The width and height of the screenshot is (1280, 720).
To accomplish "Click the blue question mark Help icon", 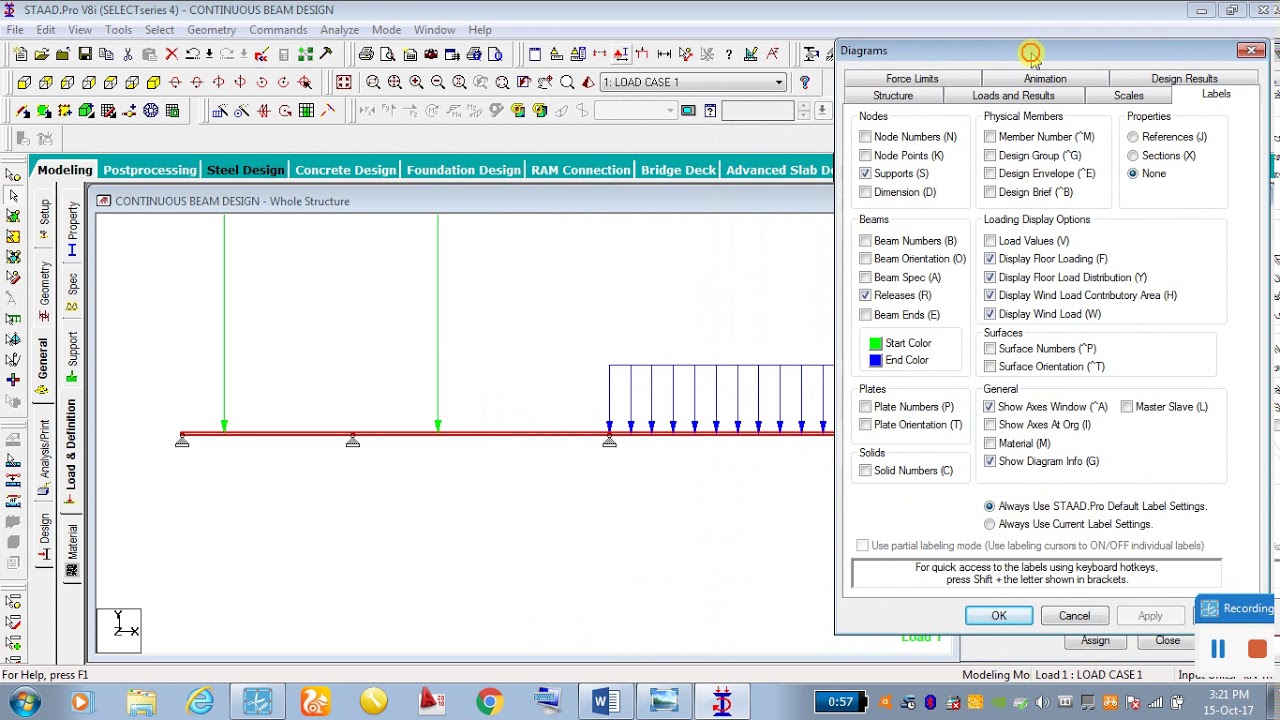I will [x=804, y=82].
